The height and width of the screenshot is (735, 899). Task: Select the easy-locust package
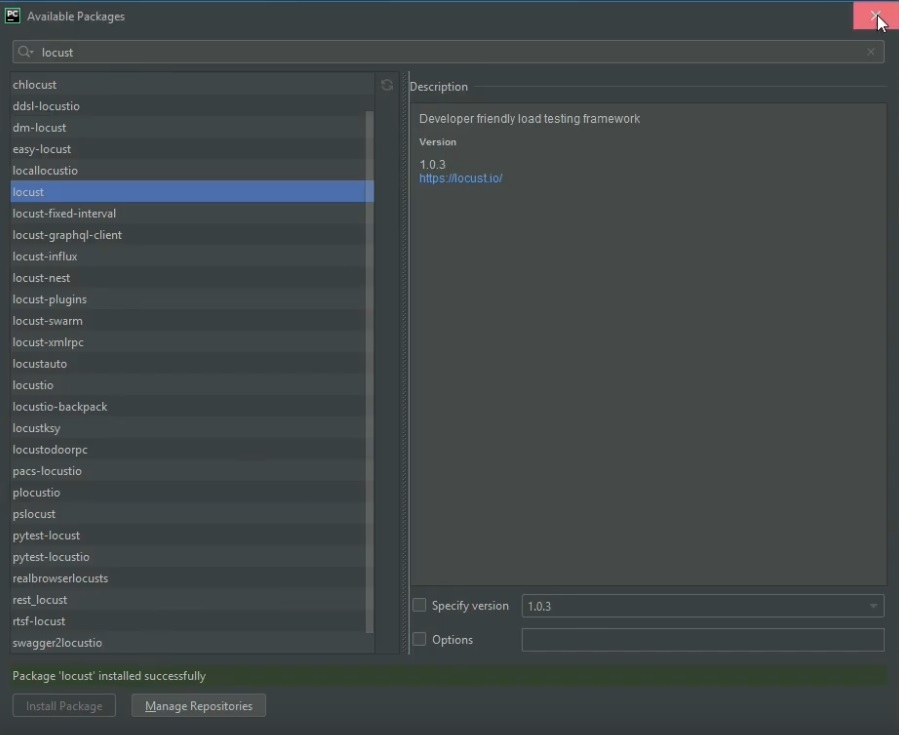pyautogui.click(x=192, y=149)
